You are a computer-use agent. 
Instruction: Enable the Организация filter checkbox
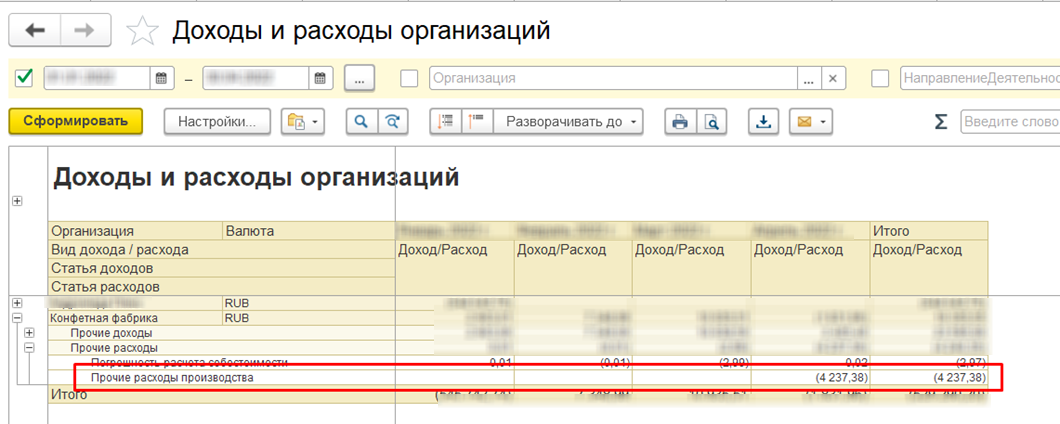409,78
